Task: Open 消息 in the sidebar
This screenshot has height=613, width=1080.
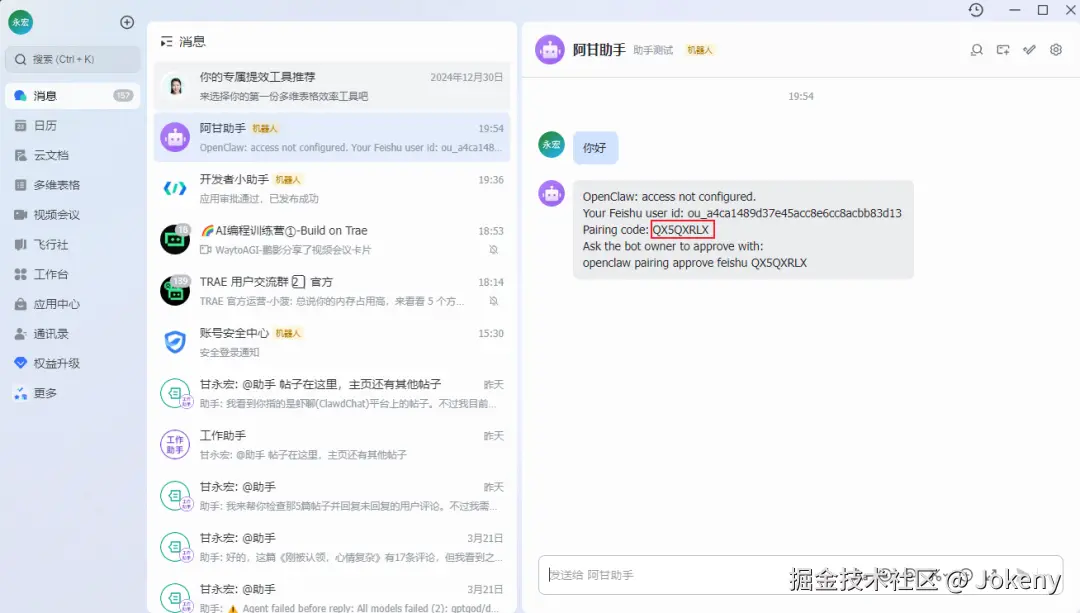Action: click(x=72, y=96)
